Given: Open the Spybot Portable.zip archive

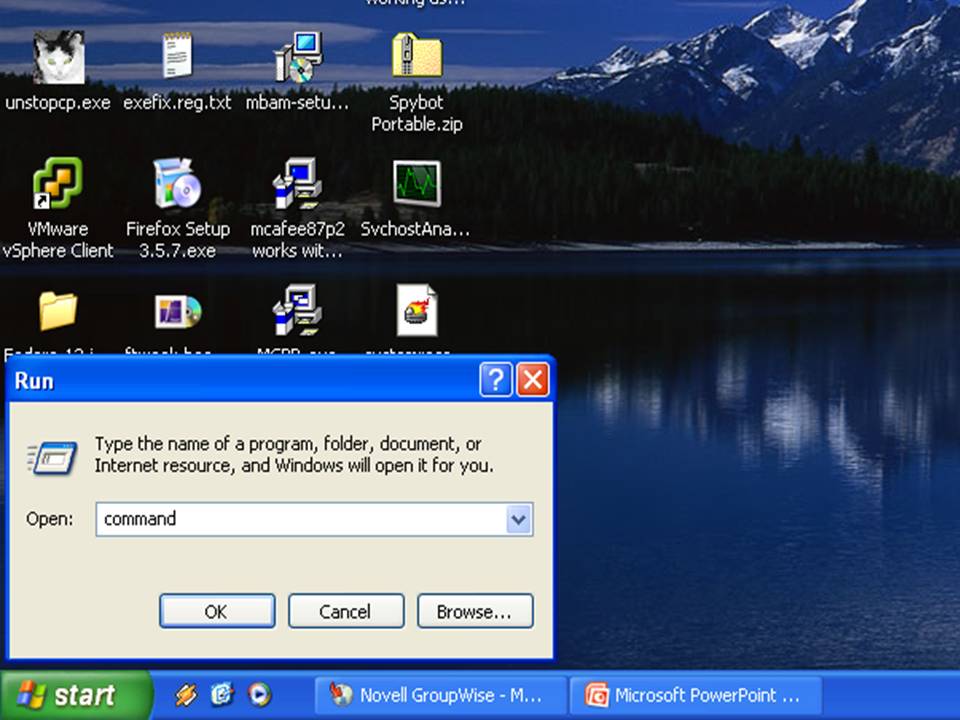Looking at the screenshot, I should coord(416,55).
